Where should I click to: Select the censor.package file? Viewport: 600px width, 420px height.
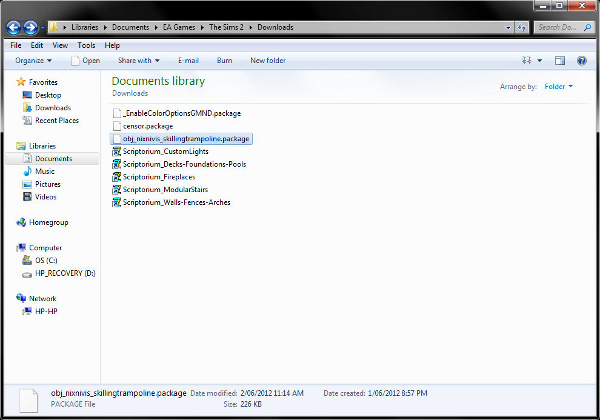click(x=148, y=126)
